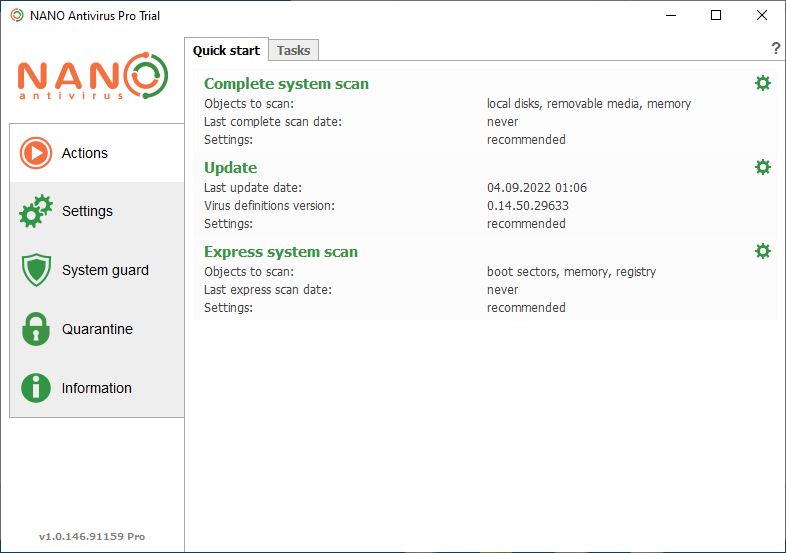Screen dimensions: 786x553
Task: Open the Quarantine section label
Action: [97, 329]
